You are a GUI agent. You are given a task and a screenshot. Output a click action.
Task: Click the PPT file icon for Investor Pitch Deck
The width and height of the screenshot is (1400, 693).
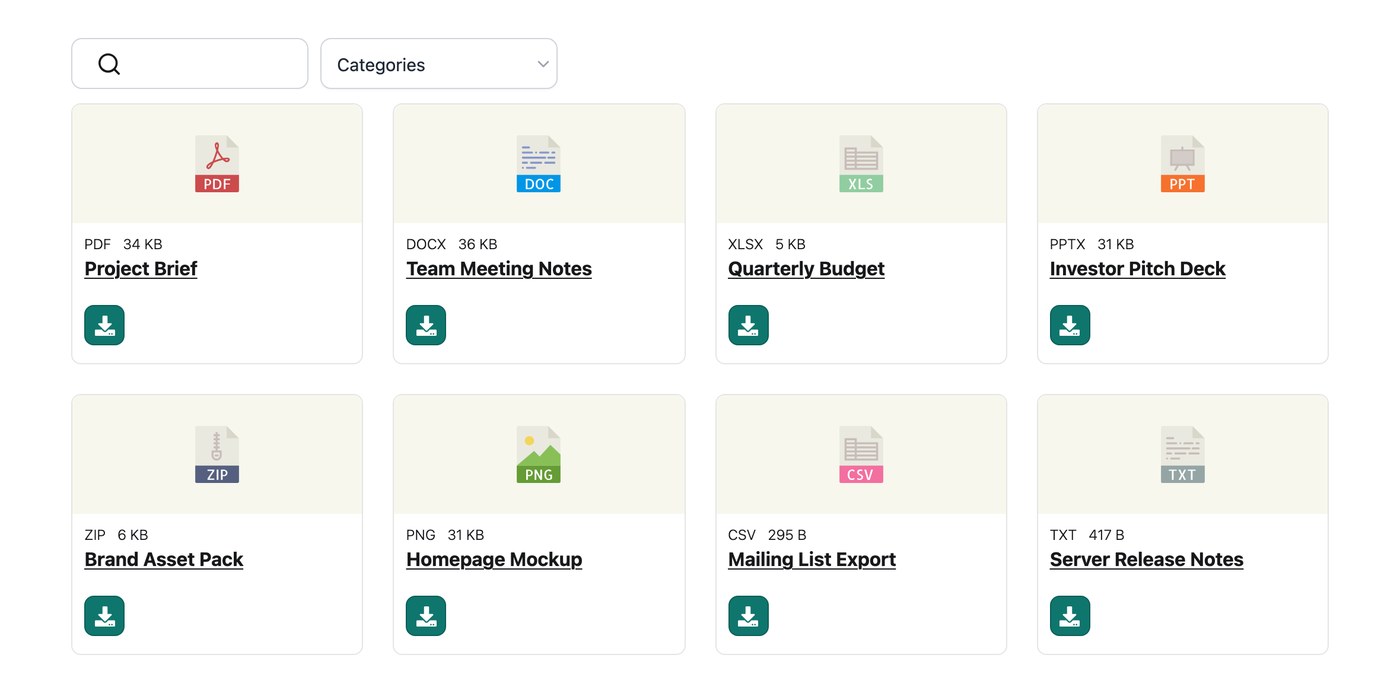pyautogui.click(x=1183, y=164)
